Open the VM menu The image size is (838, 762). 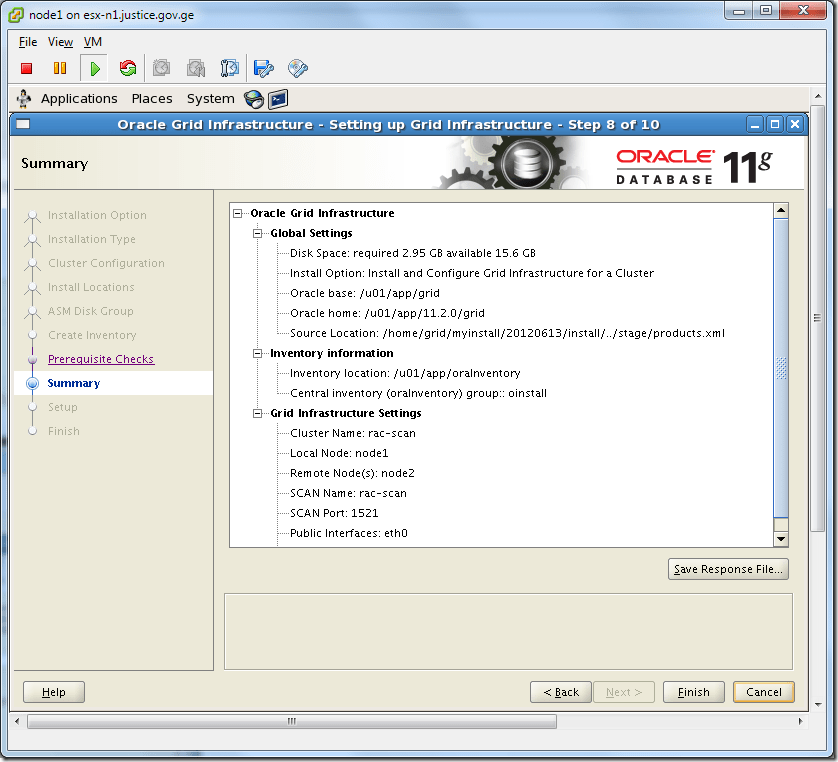[92, 42]
